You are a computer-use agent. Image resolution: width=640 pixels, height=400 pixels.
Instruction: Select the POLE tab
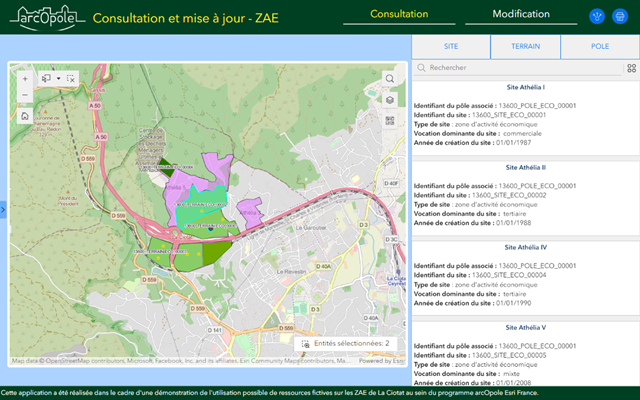click(600, 47)
